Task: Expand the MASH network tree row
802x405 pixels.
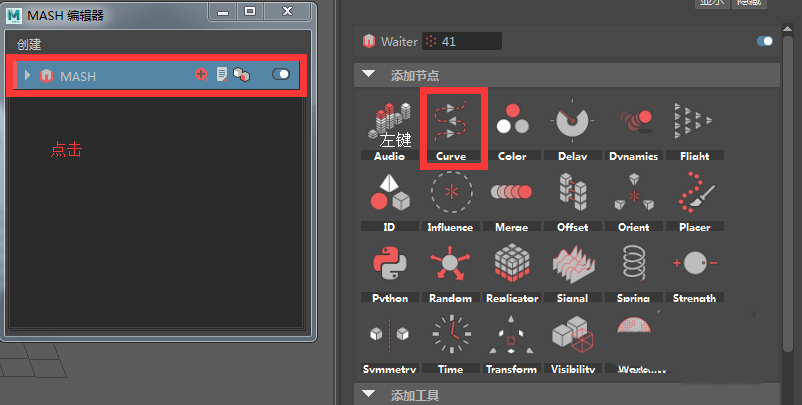Action: pyautogui.click(x=27, y=76)
